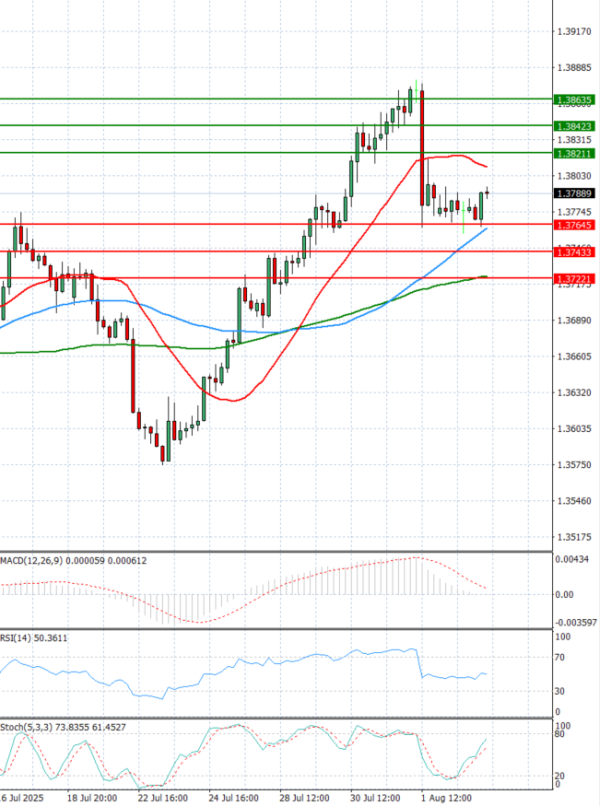Click the 1.37433 red support price label
The height and width of the screenshot is (806, 600).
click(x=574, y=252)
